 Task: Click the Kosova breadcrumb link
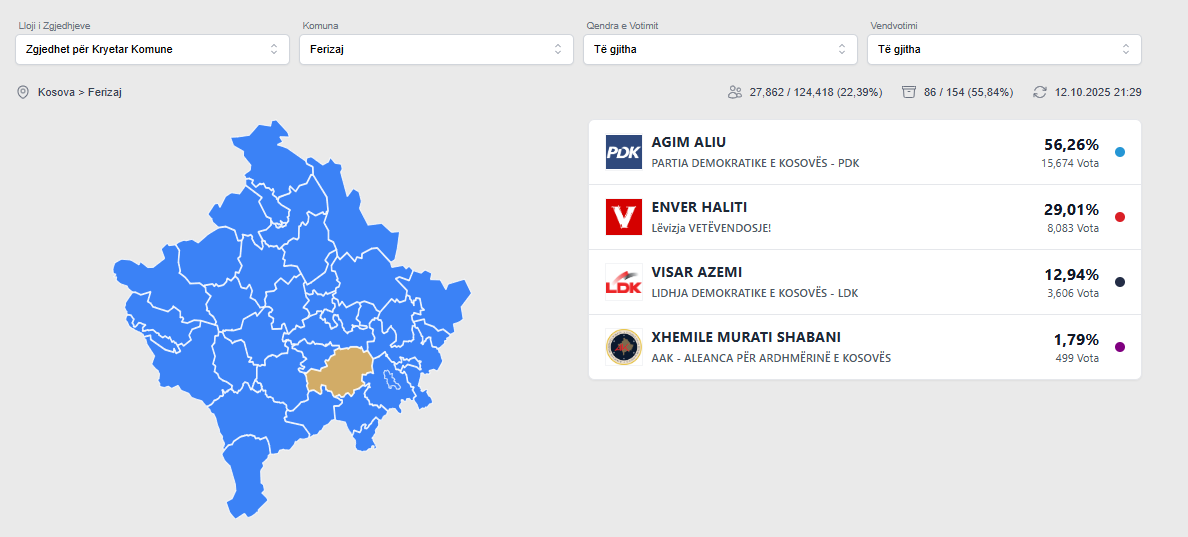58,92
